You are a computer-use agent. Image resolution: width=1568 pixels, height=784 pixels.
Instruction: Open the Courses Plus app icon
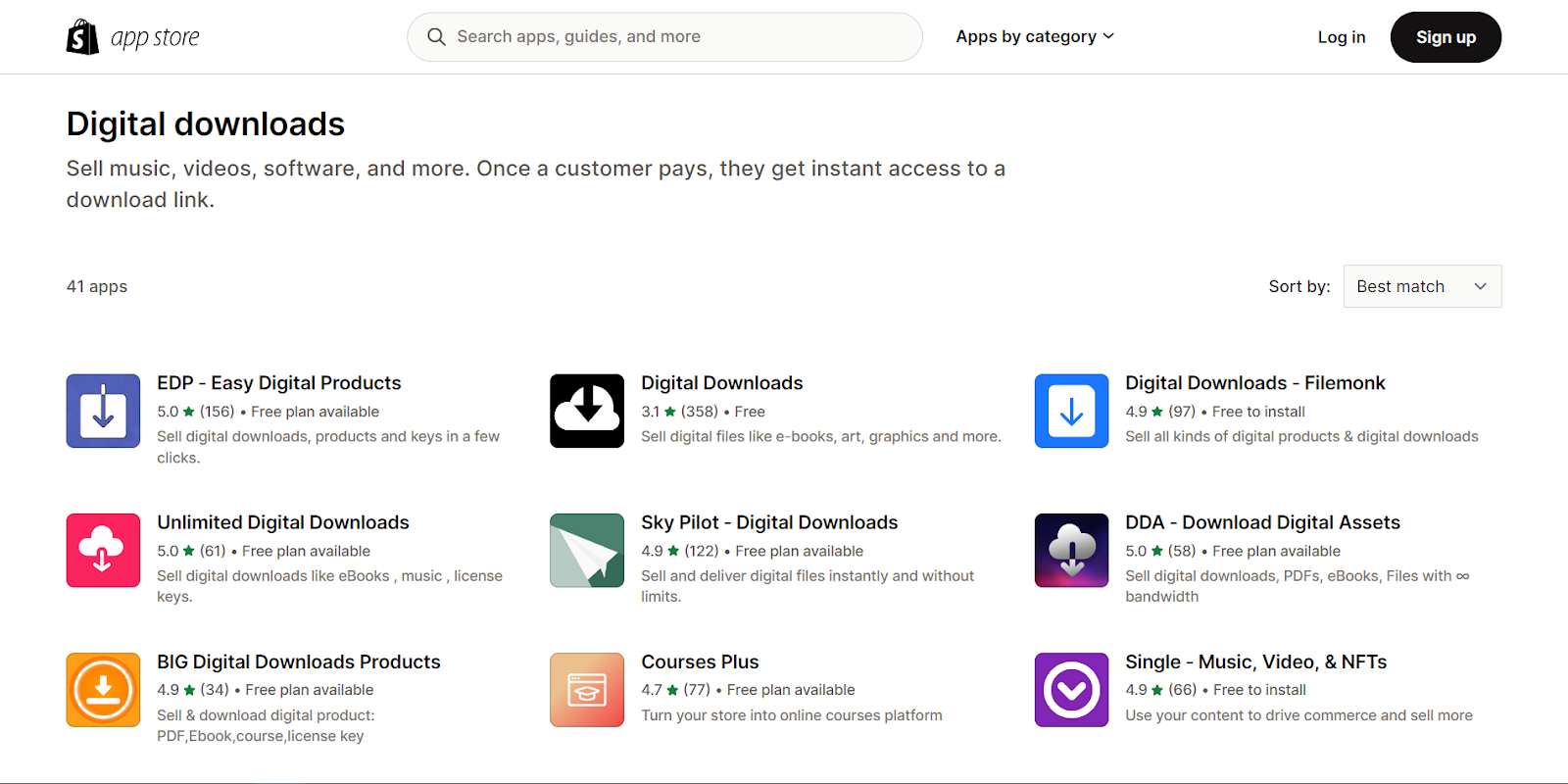click(x=587, y=690)
